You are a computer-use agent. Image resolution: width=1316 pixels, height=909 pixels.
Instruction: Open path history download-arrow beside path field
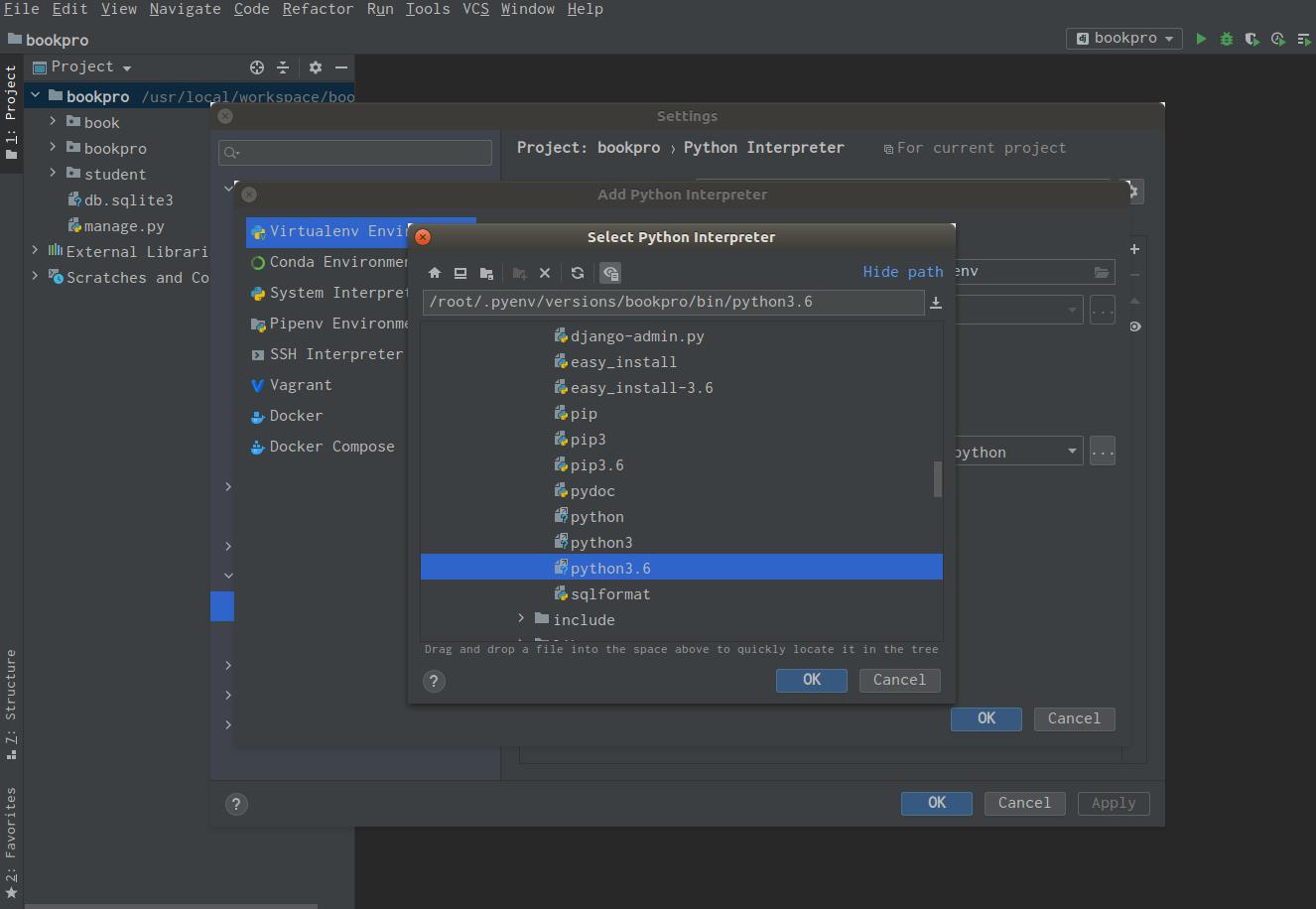pyautogui.click(x=935, y=303)
